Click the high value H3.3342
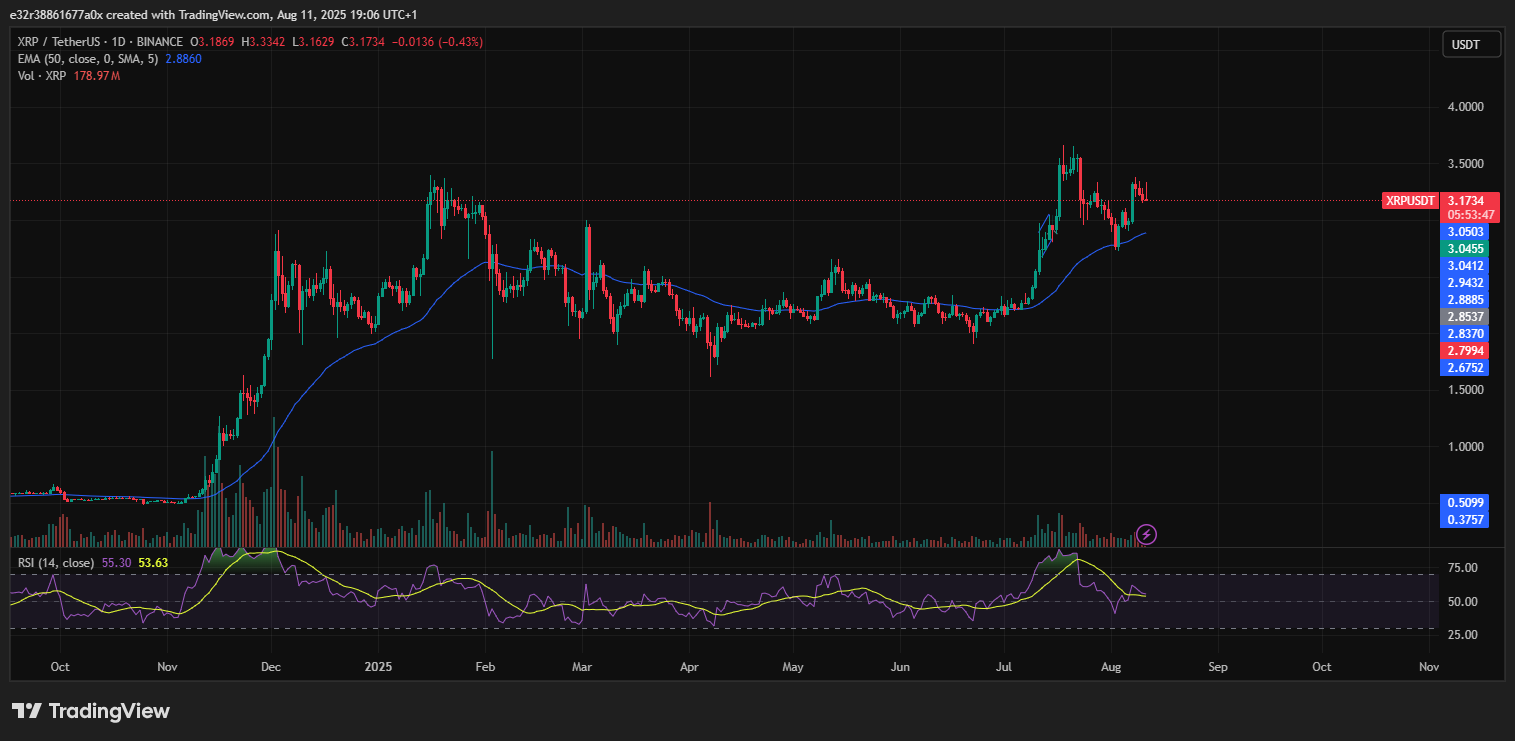Viewport: 1515px width, 741px height. point(264,42)
